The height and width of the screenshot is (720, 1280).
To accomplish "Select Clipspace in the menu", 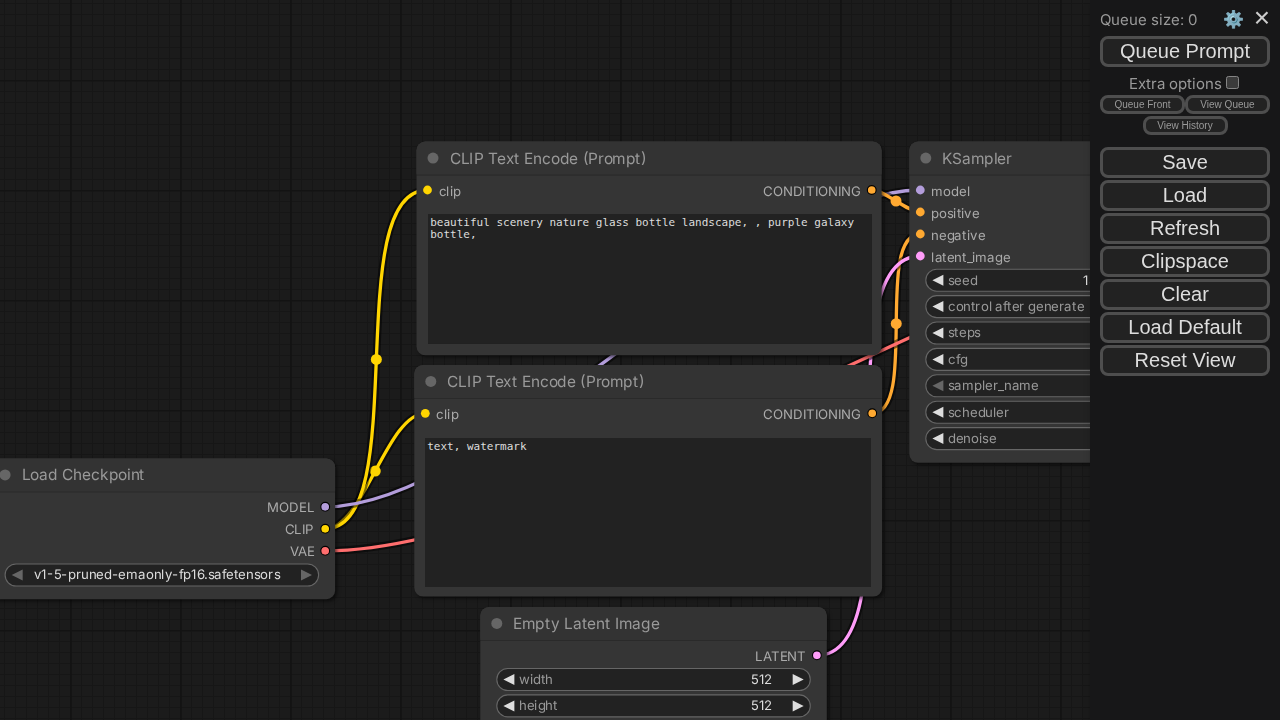I will coord(1184,261).
